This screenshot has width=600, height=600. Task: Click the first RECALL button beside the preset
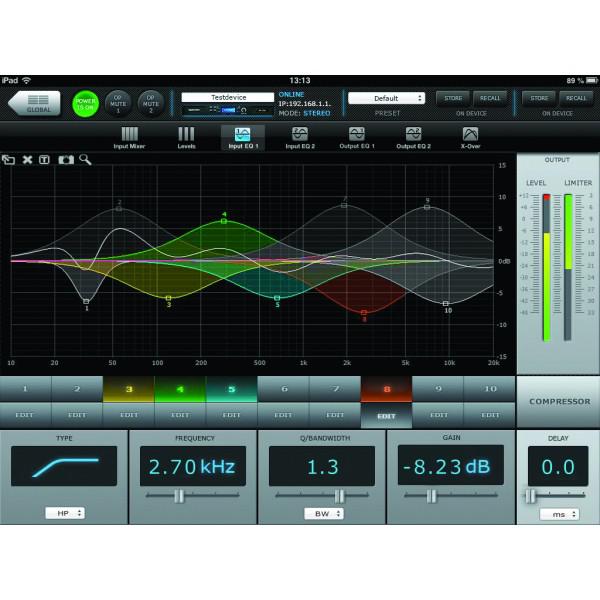[x=490, y=98]
